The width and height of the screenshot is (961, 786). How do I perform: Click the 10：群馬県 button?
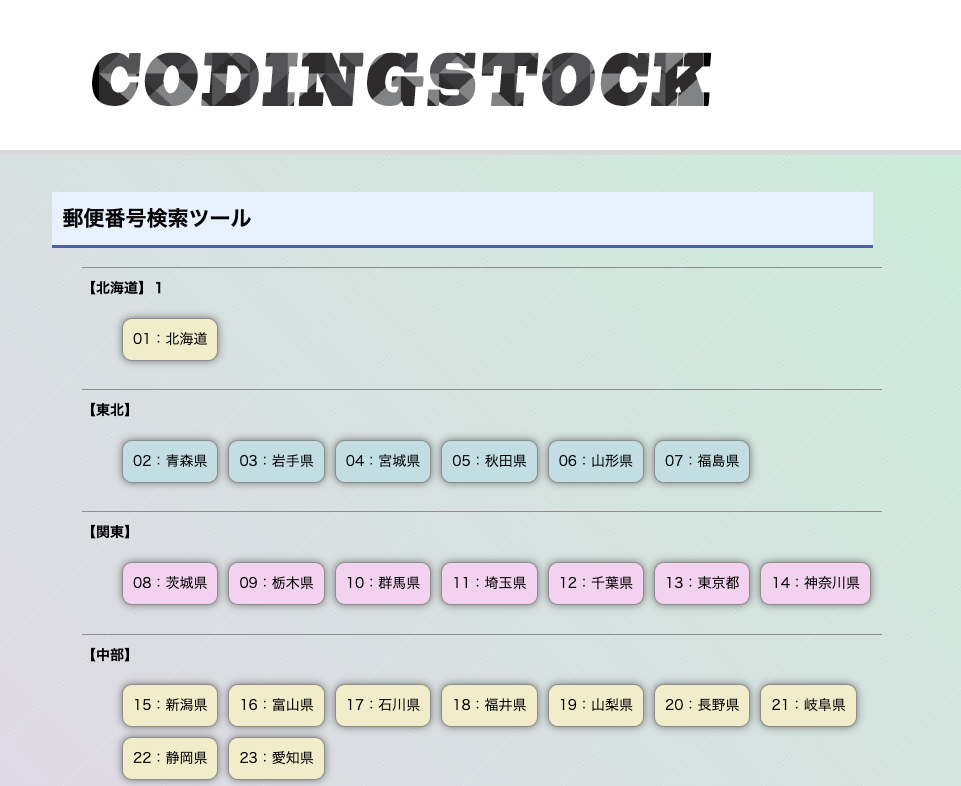click(383, 583)
